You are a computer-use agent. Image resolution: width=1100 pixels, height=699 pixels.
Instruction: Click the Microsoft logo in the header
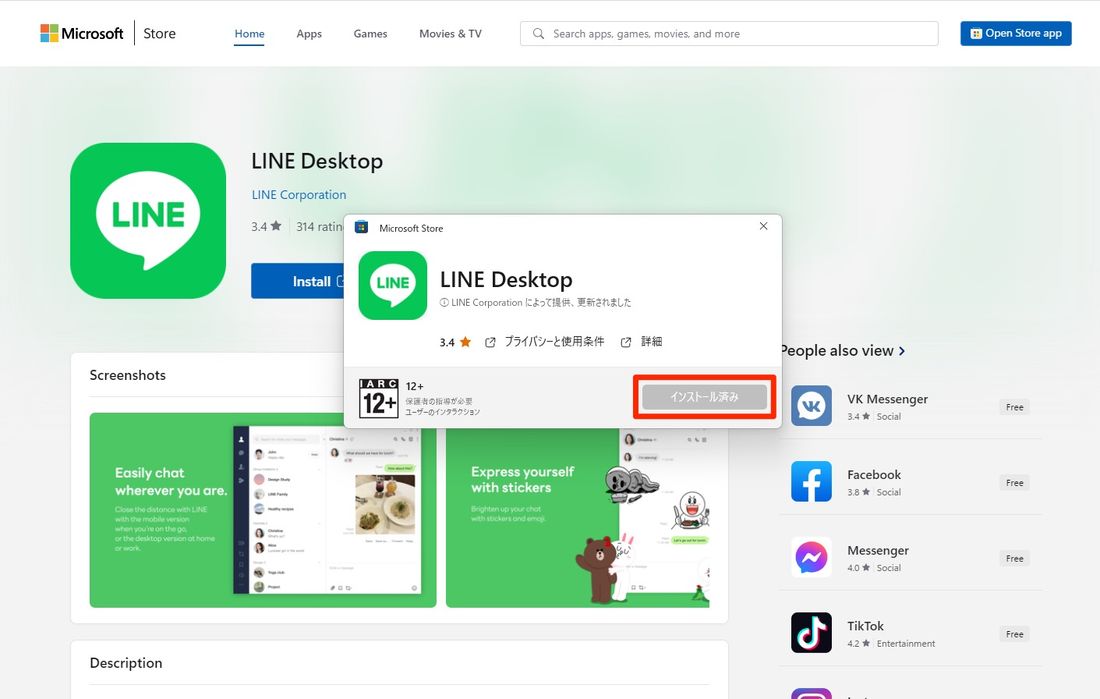(x=81, y=33)
